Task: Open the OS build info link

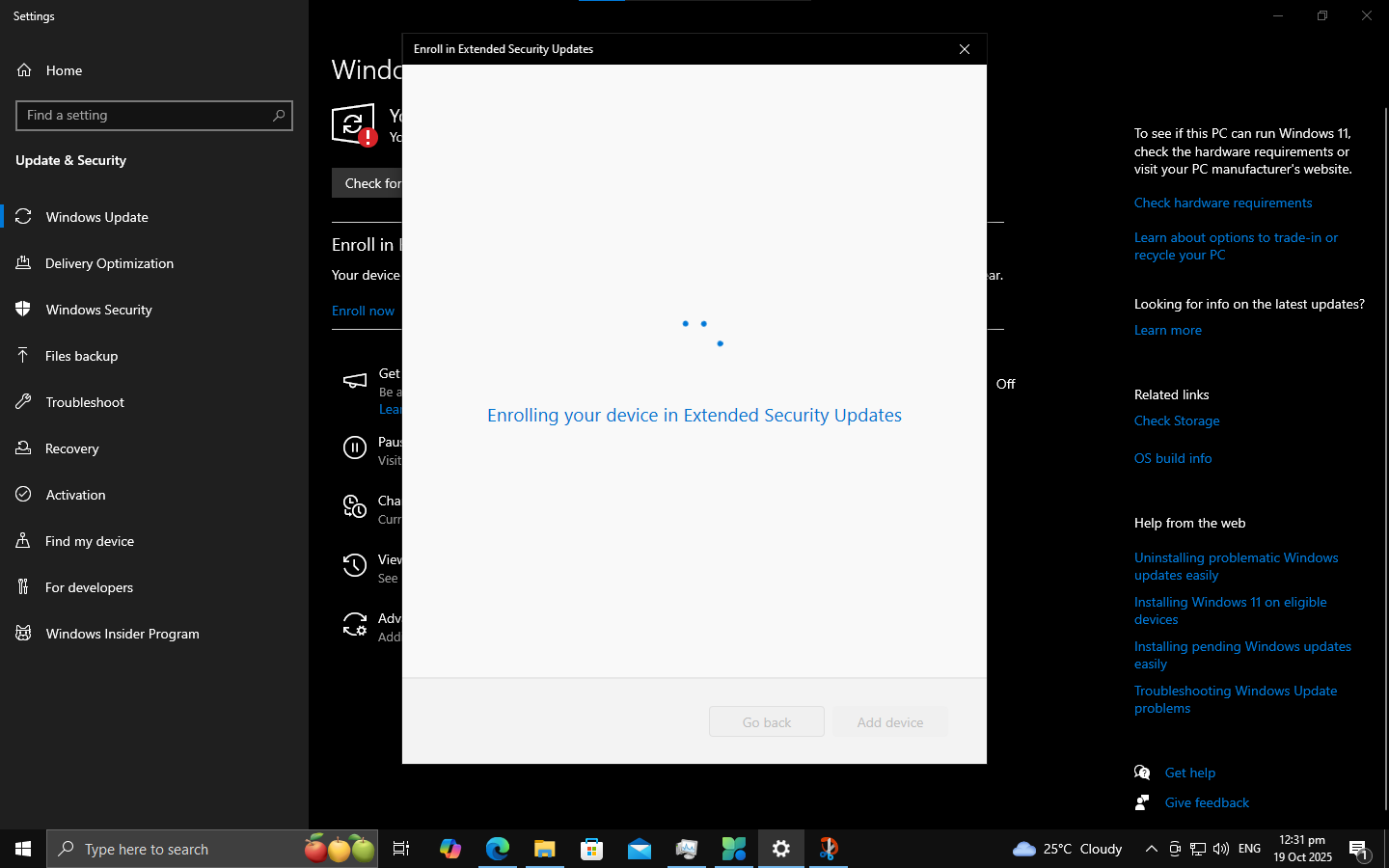Action: tap(1173, 458)
